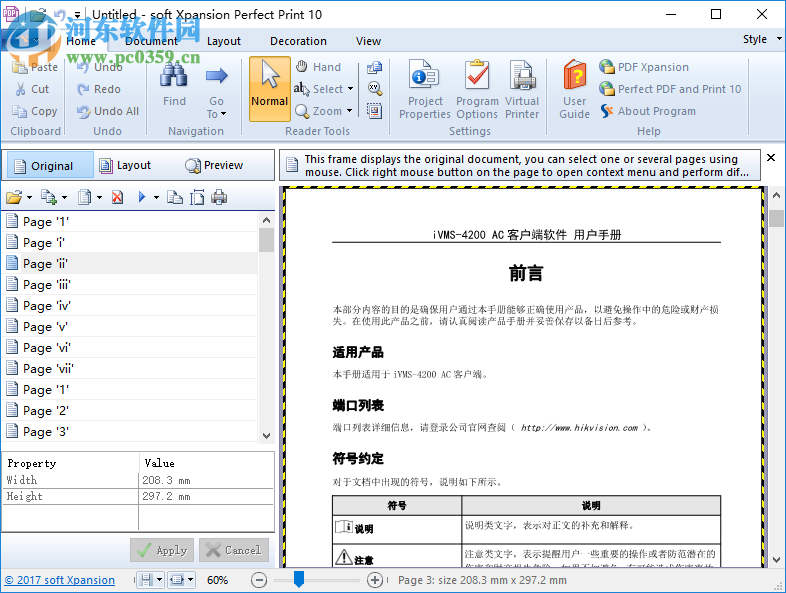The width and height of the screenshot is (786, 593).
Task: Open the User Guide
Action: click(574, 90)
